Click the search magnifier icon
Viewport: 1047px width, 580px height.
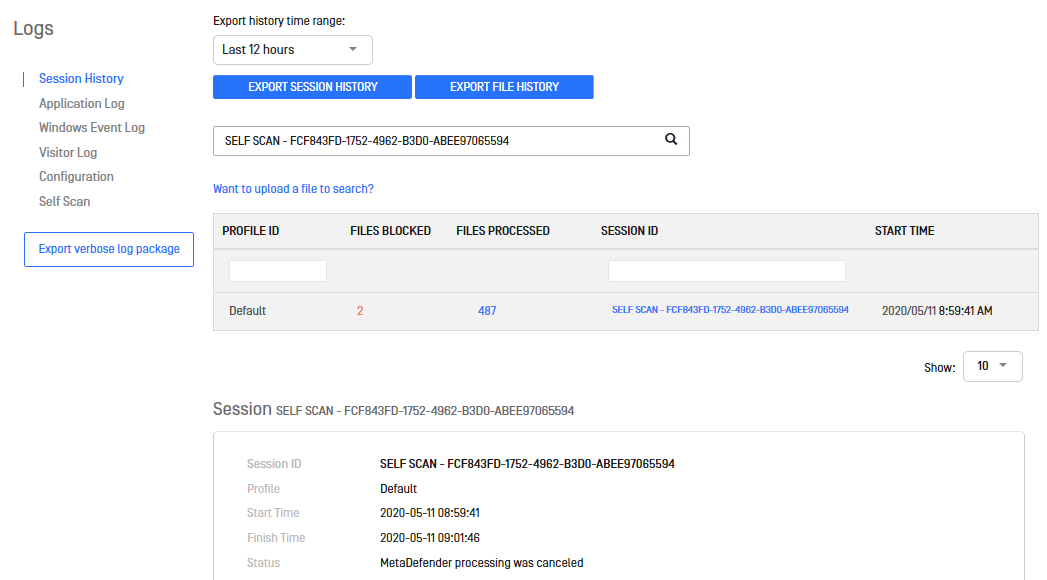pos(671,139)
